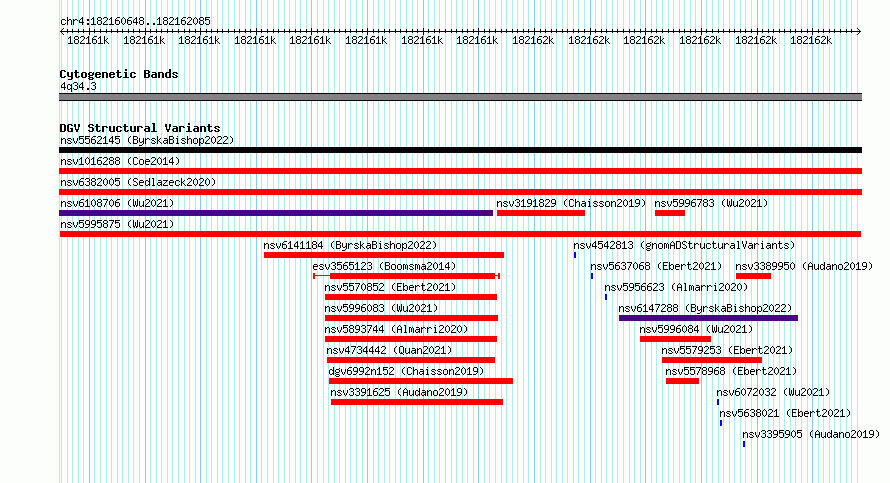Open esv3565123 (Boomsma2014) variant label
This screenshot has height=483, width=890.
pyautogui.click(x=384, y=266)
